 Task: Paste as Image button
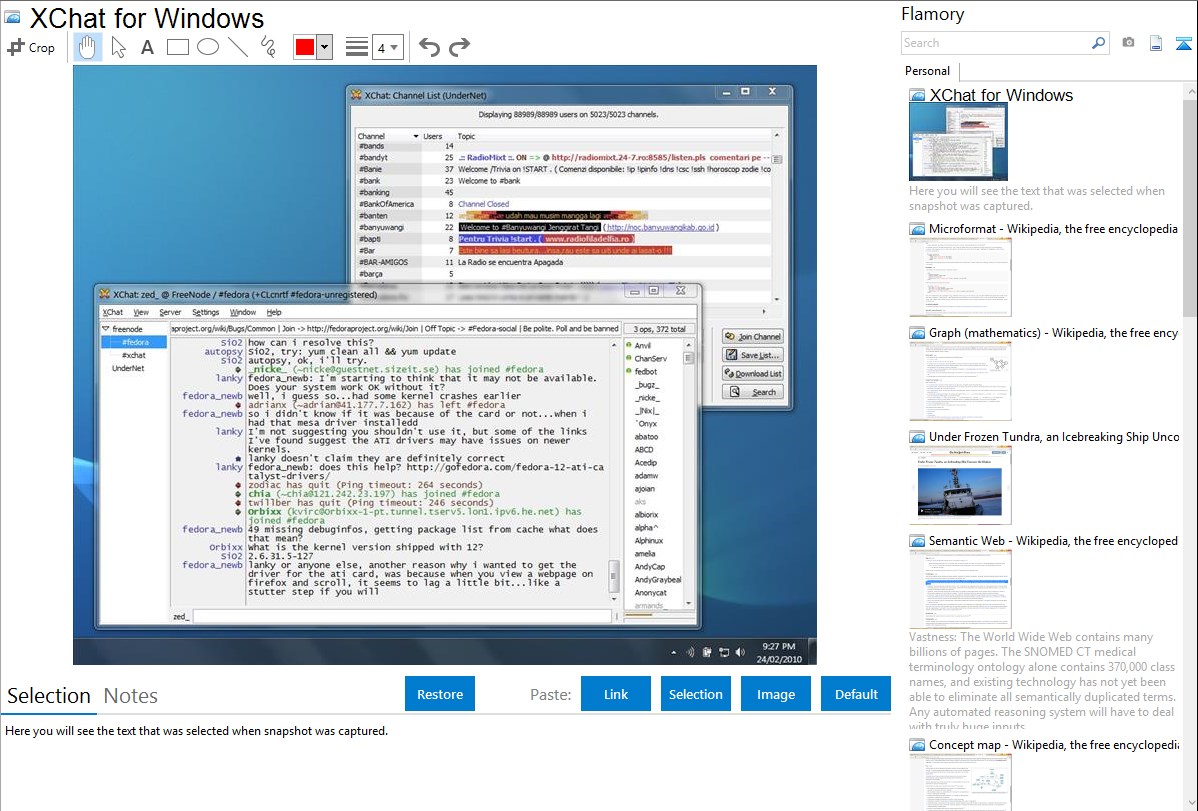coord(775,694)
